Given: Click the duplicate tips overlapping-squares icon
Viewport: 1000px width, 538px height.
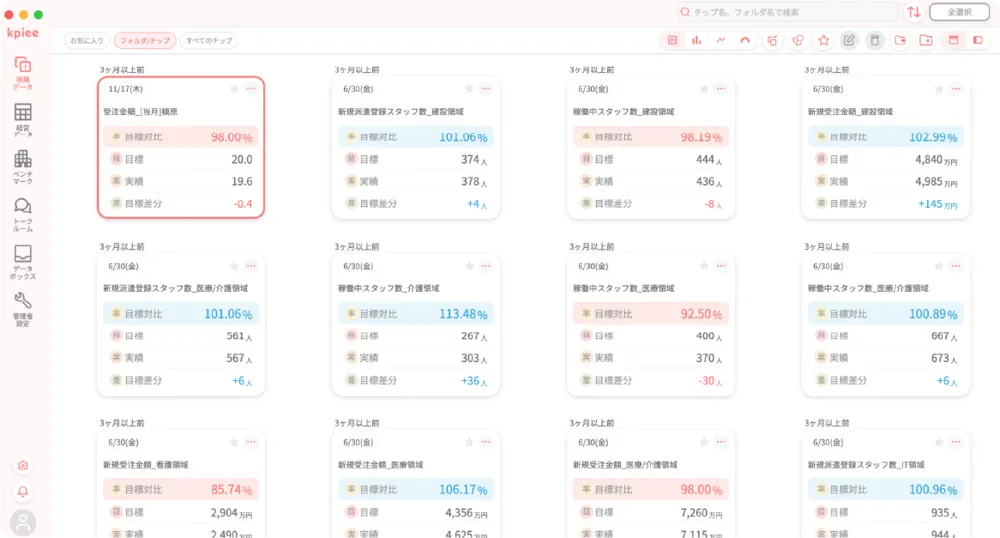Looking at the screenshot, I should pos(798,40).
